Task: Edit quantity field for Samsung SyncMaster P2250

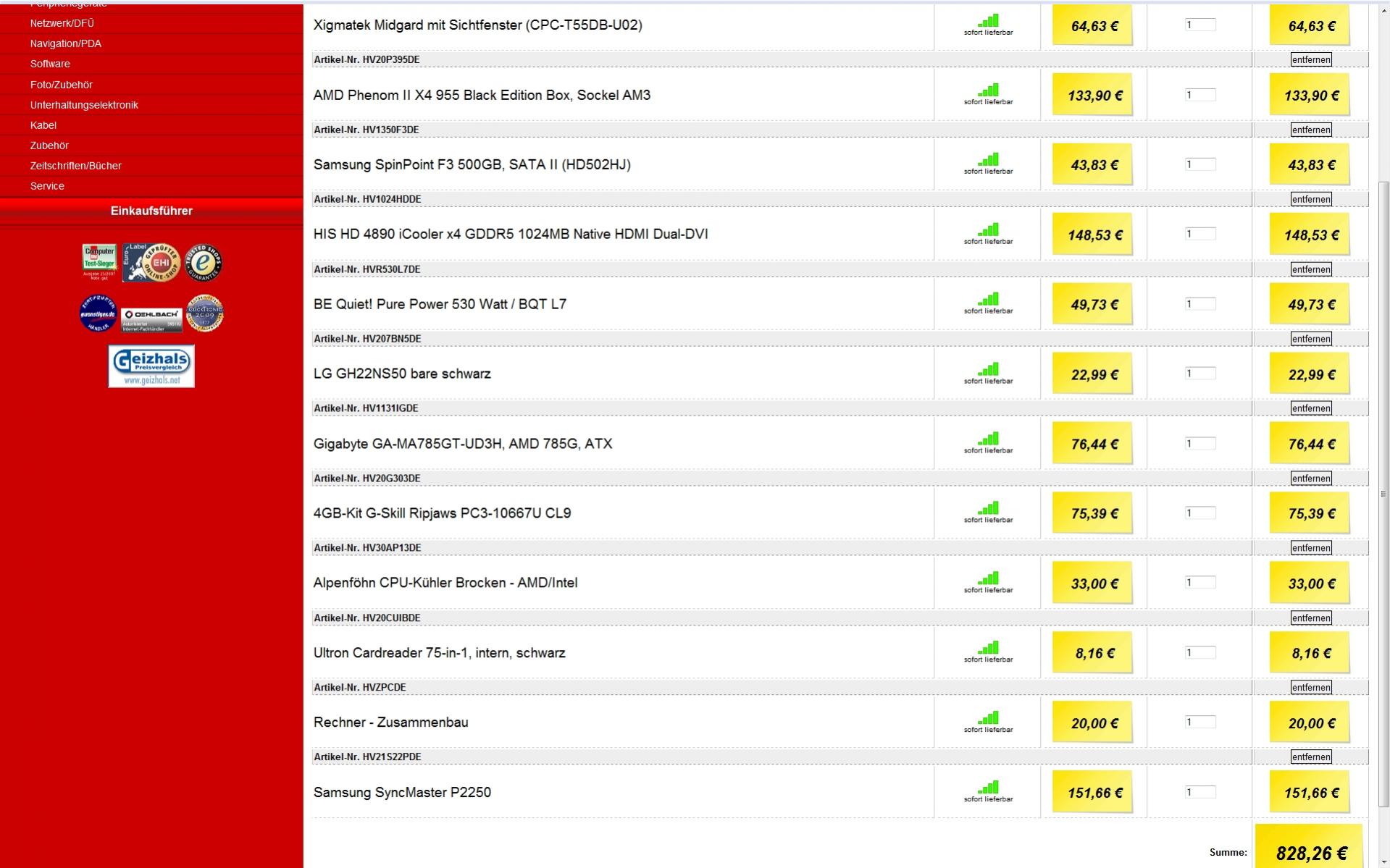Action: coord(1200,792)
